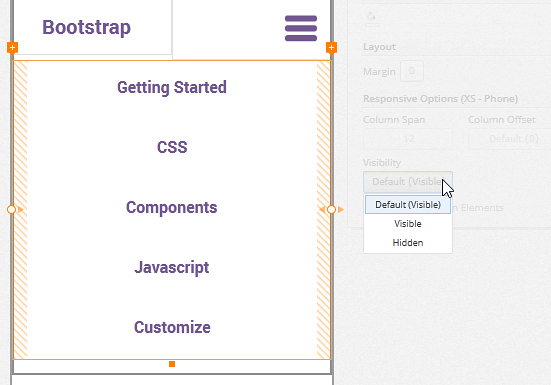Screen dimensions: 551x385
Task: Open the hamburger menu icon
Action: tap(301, 28)
